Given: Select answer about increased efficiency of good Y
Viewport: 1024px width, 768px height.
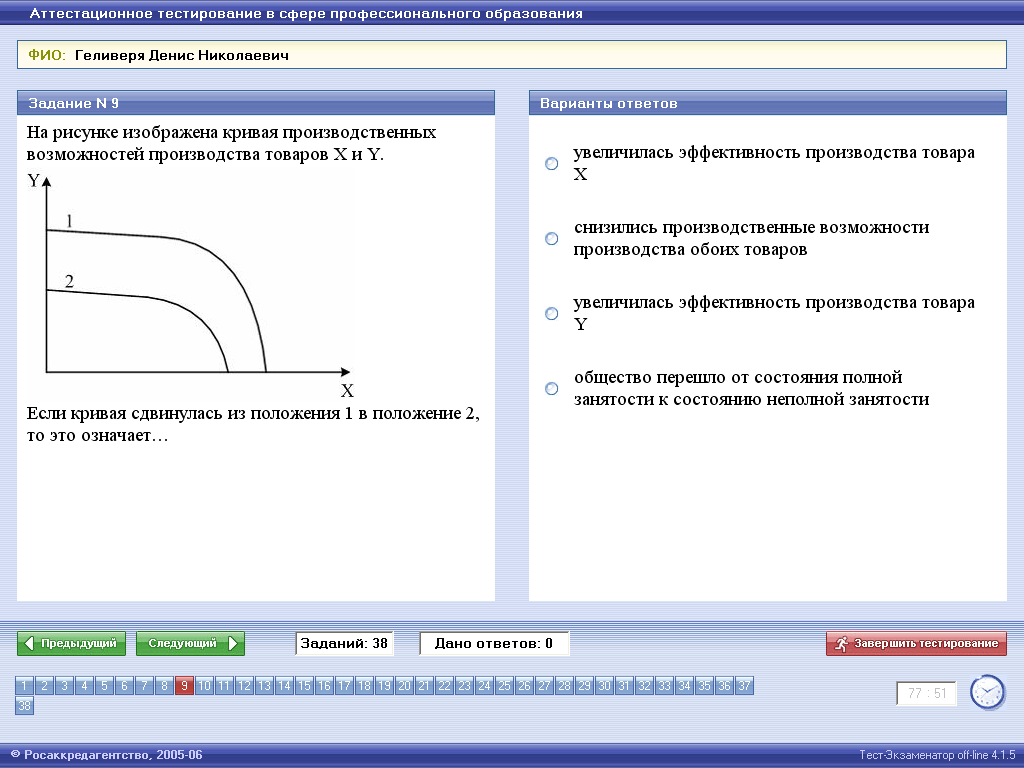Looking at the screenshot, I should click(552, 313).
